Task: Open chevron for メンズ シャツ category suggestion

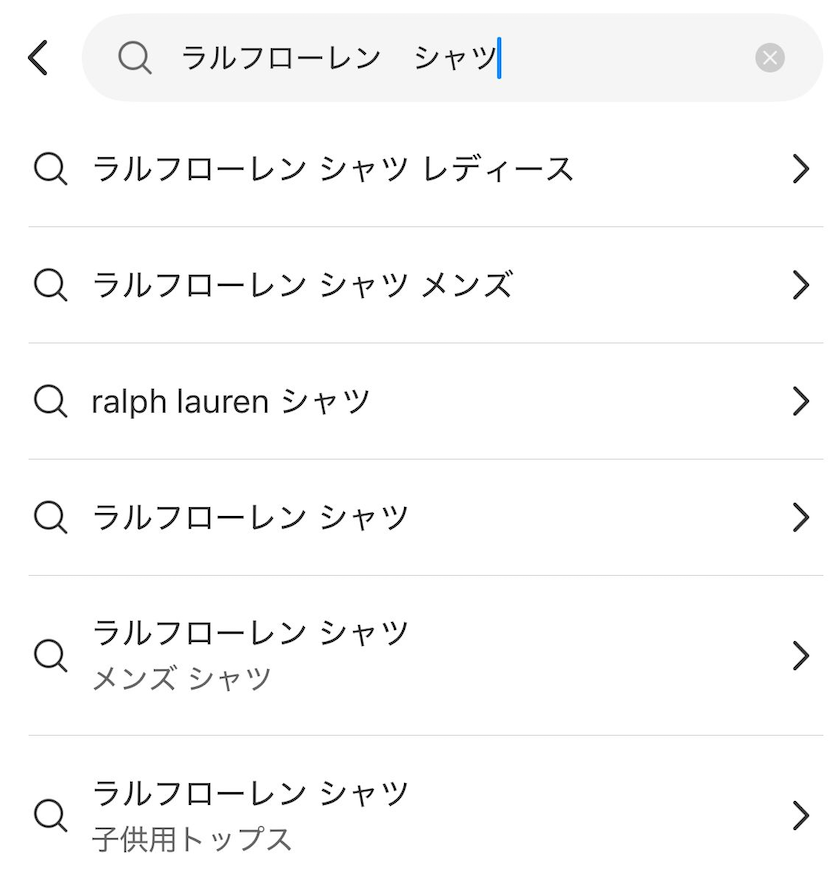Action: 800,656
